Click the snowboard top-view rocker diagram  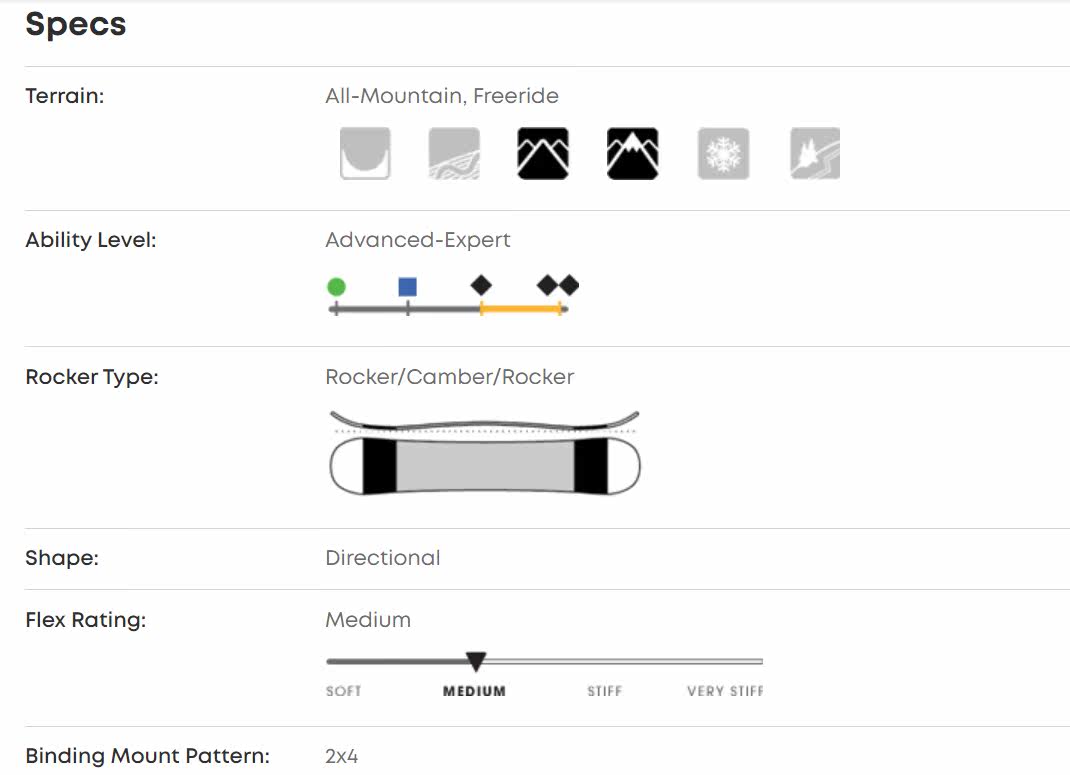pos(485,465)
